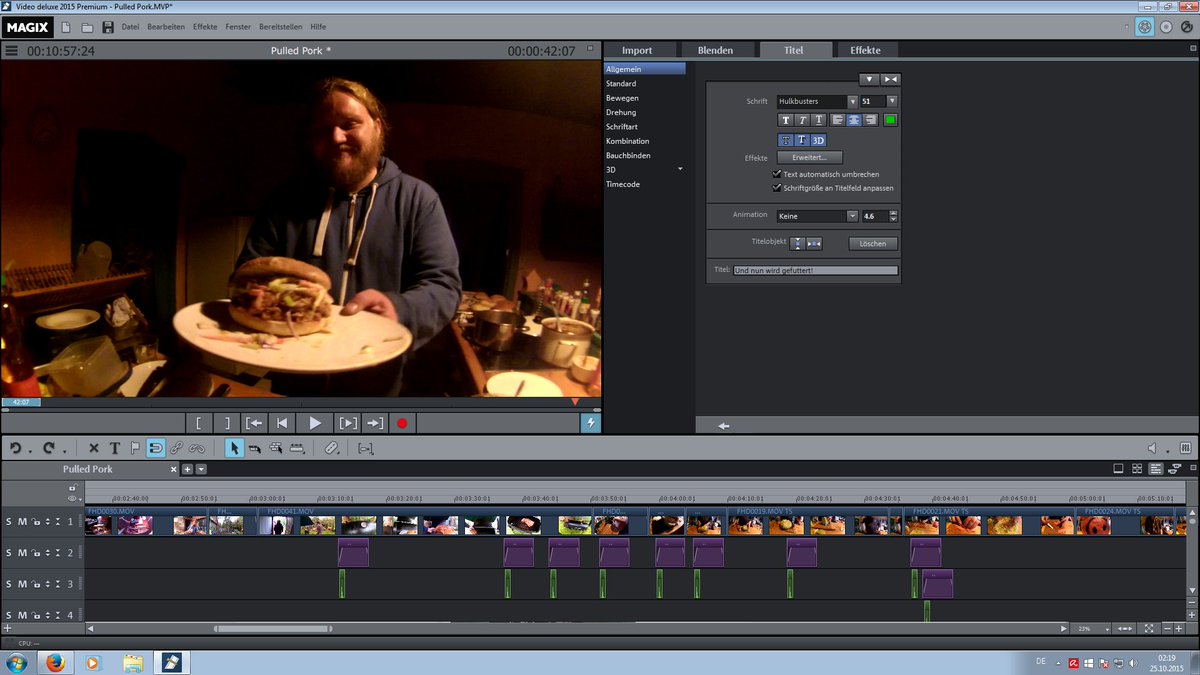Open the Effekte menu in the menu bar
The image size is (1200, 675).
(205, 27)
